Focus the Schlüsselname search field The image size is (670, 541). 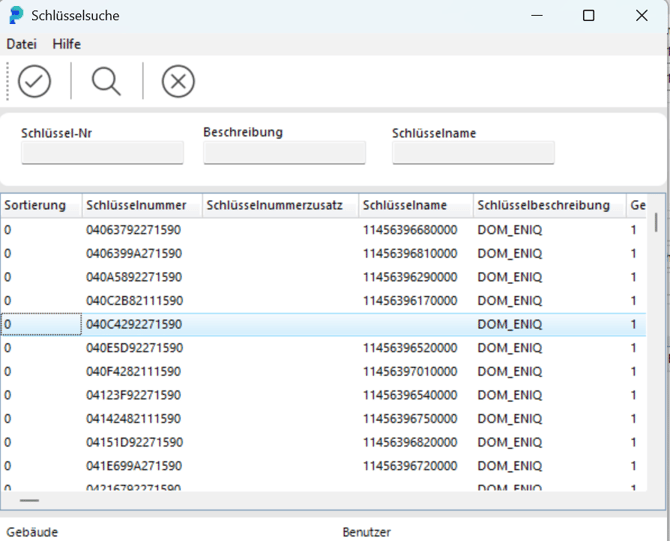(x=473, y=152)
